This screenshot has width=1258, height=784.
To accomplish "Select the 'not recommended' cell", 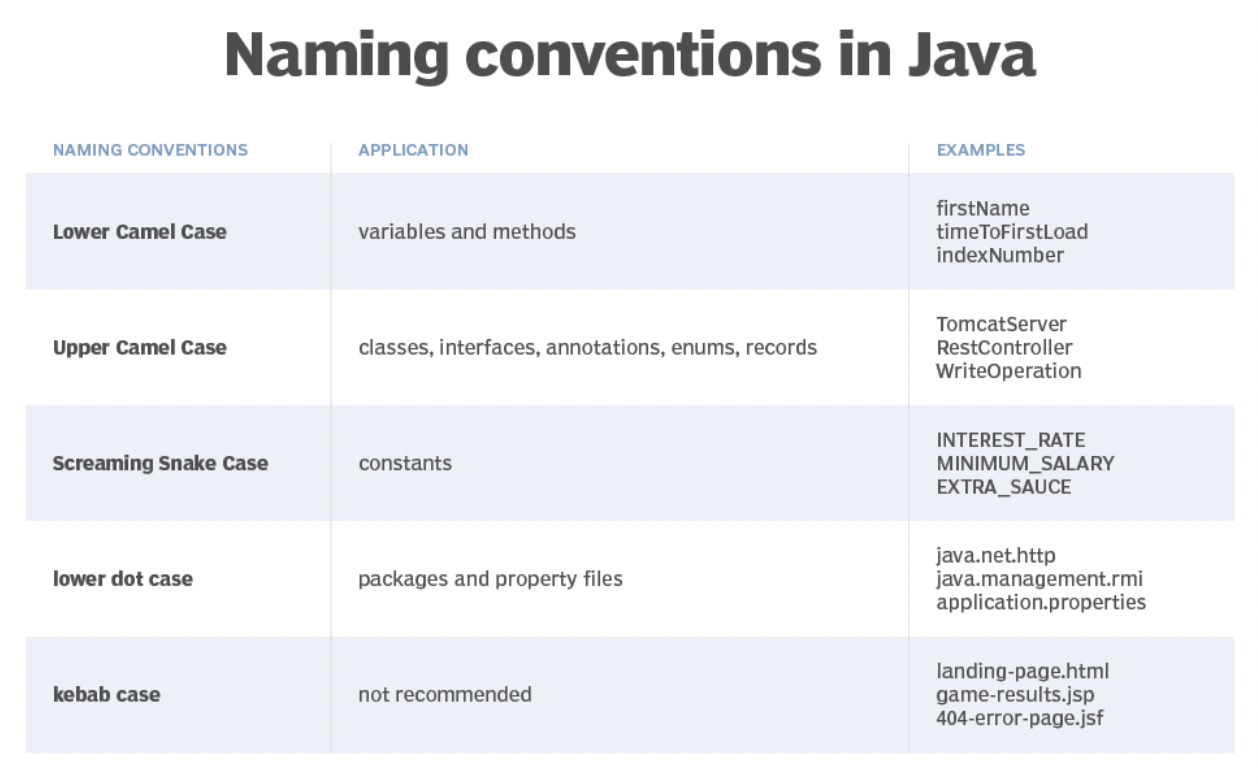I will [445, 694].
